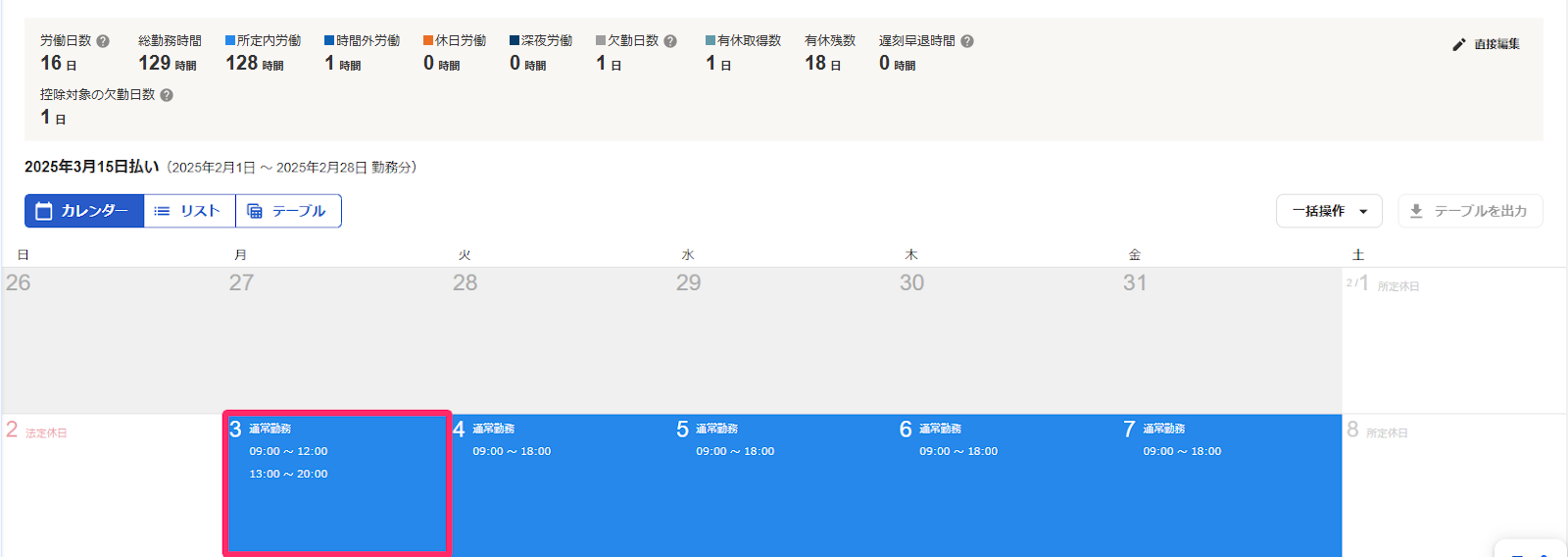This screenshot has width=1568, height=557.
Task: Open February 4 通常勤務 entry
Action: (561, 485)
